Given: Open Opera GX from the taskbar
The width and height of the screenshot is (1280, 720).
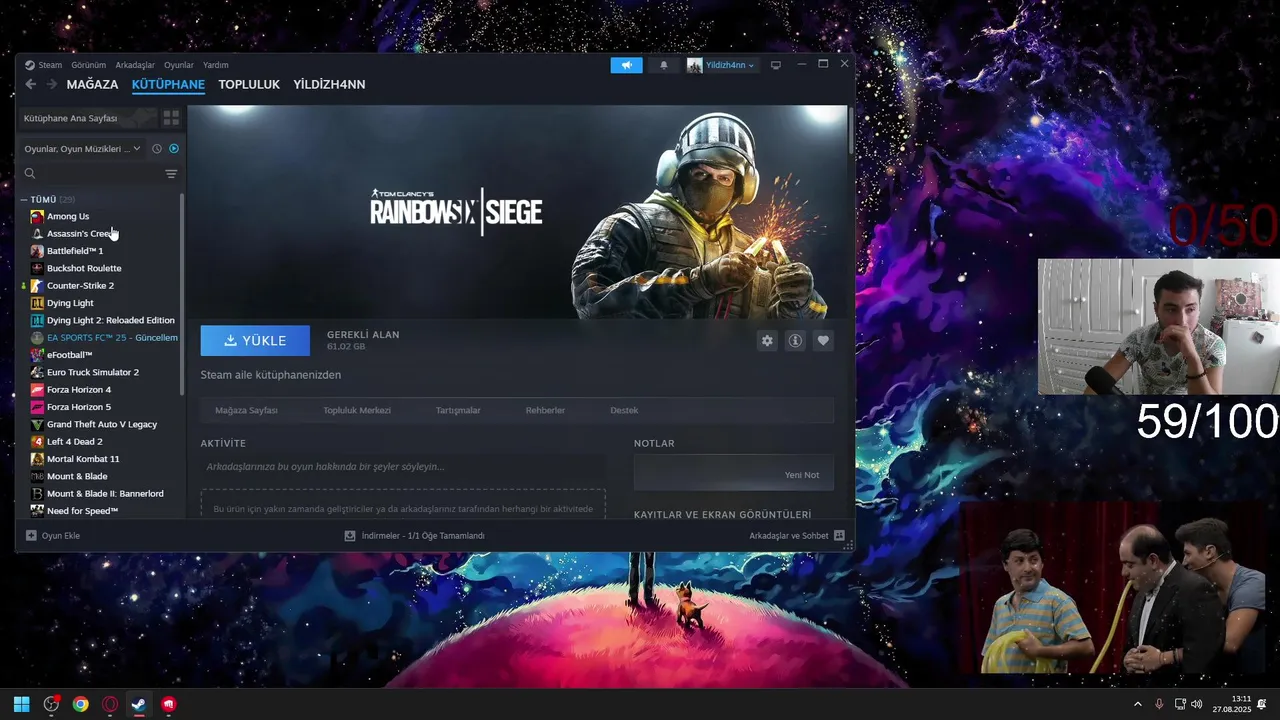Looking at the screenshot, I should [110, 704].
